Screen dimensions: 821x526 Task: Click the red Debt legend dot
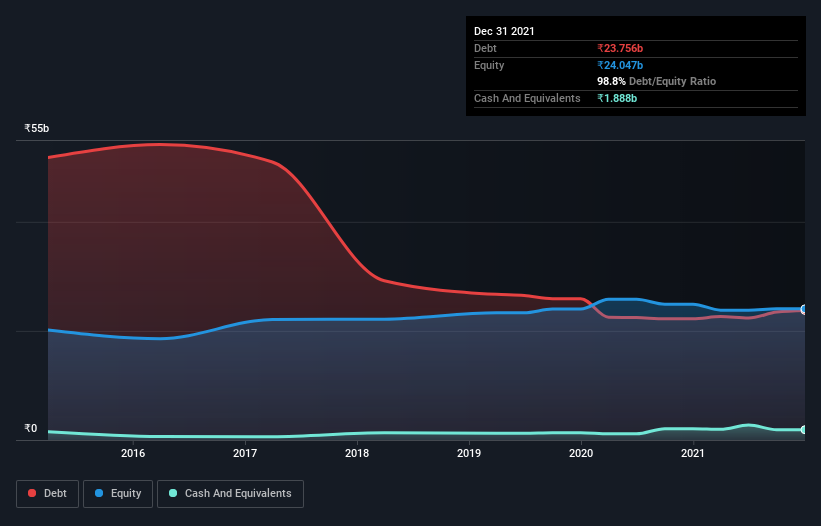tap(32, 493)
